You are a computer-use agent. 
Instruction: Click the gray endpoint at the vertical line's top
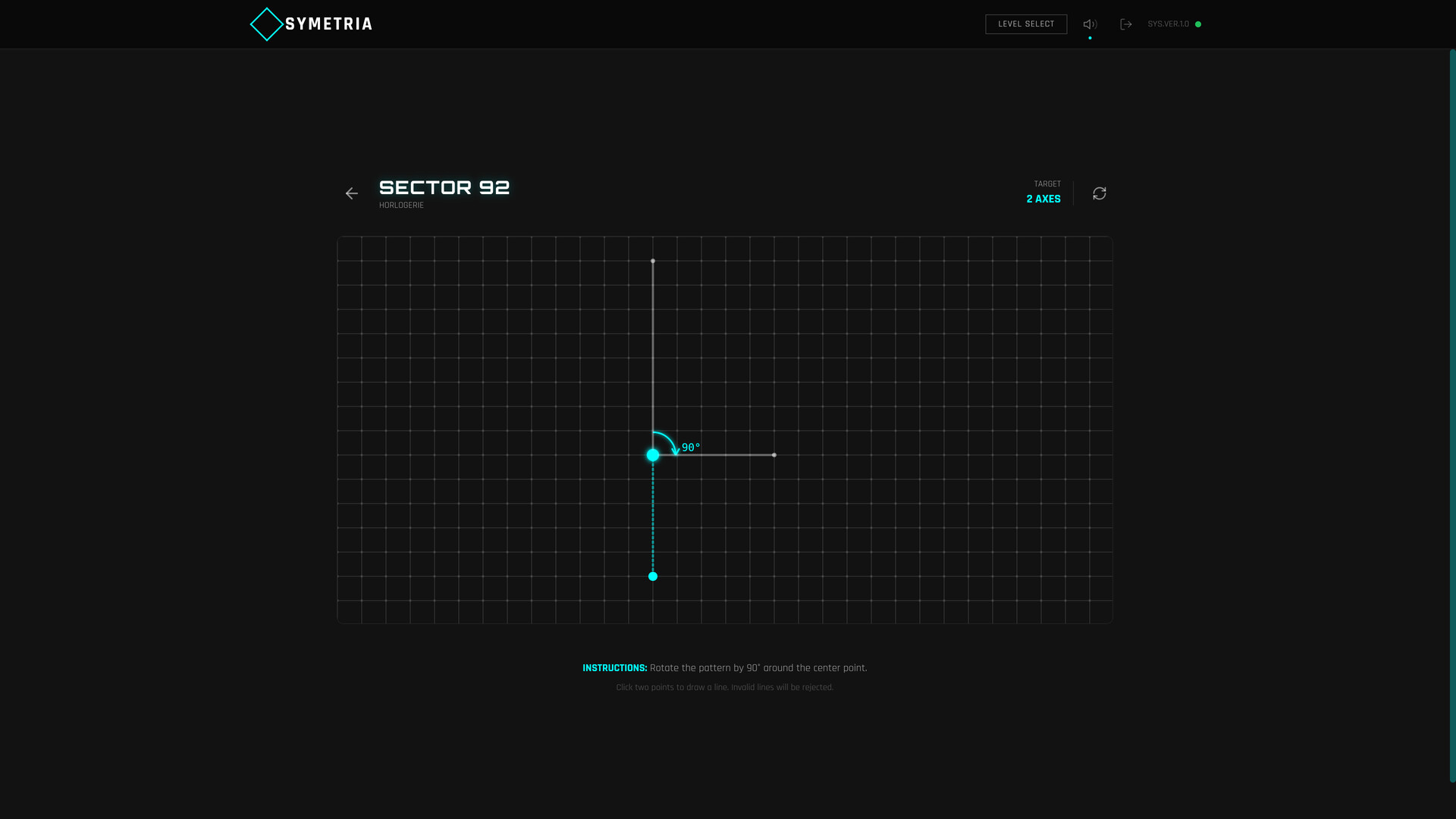pos(653,261)
